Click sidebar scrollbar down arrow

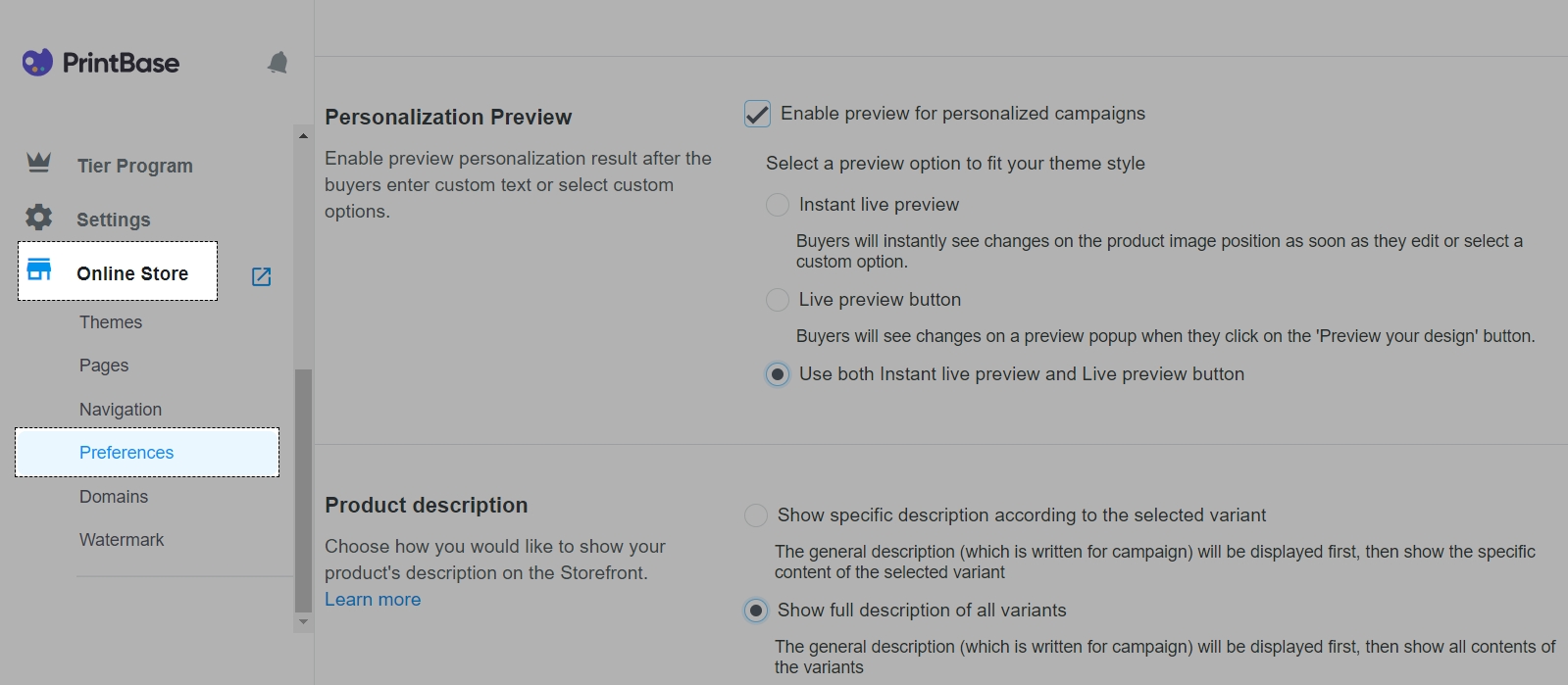[303, 622]
